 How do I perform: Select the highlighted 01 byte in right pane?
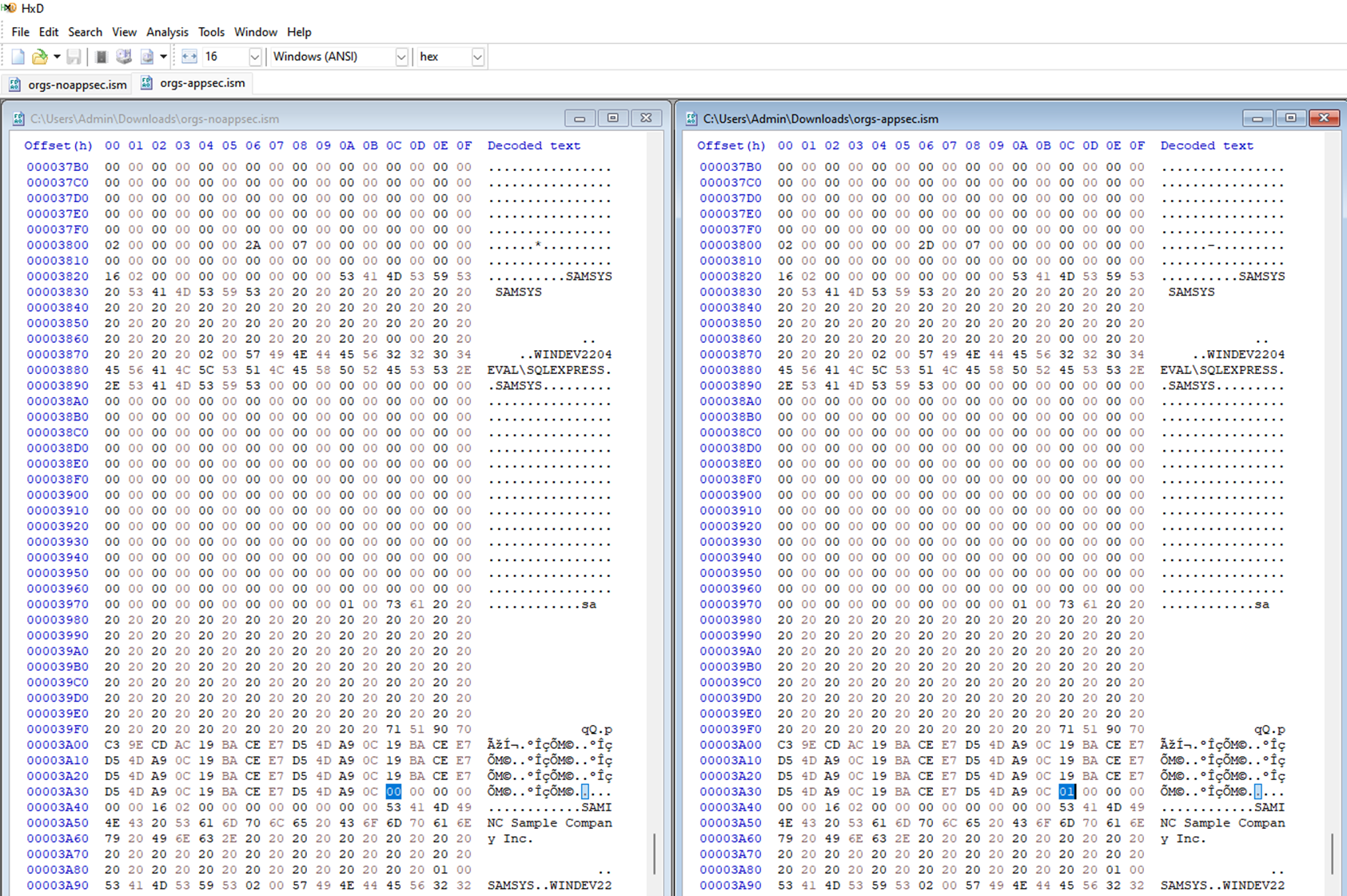coord(1066,791)
